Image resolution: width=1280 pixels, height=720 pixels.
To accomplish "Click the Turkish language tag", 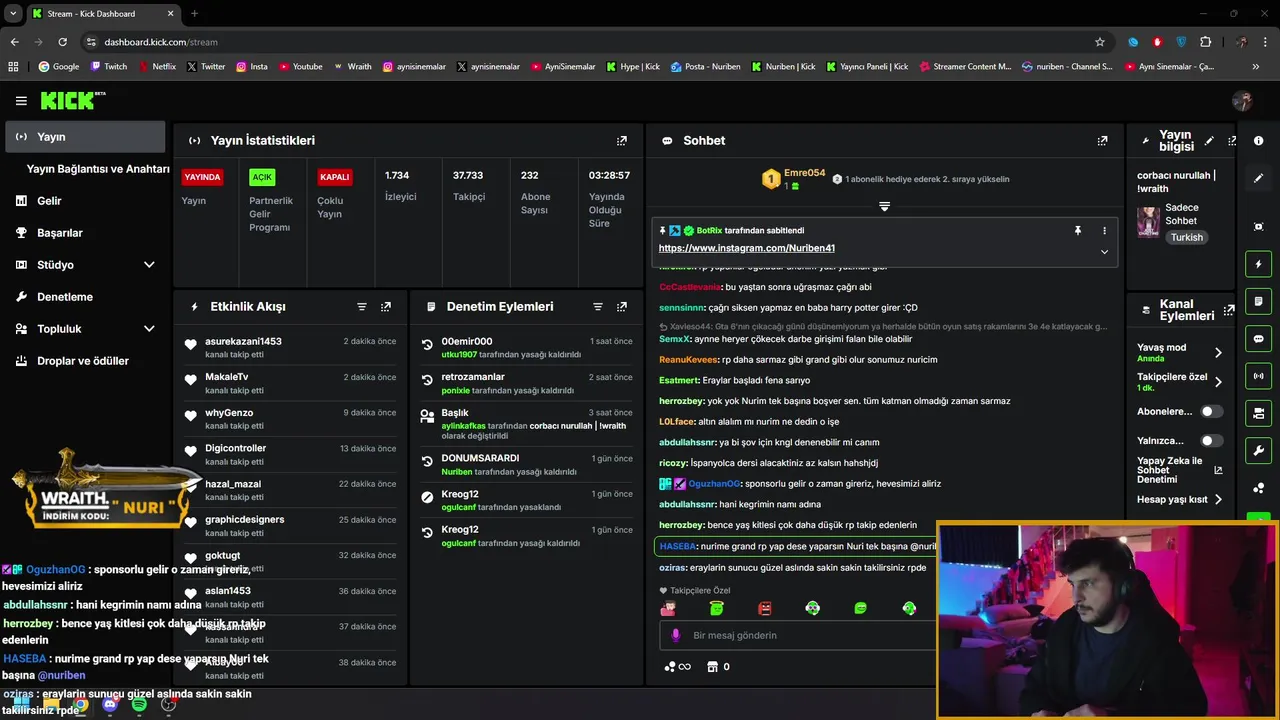I will [x=1187, y=238].
